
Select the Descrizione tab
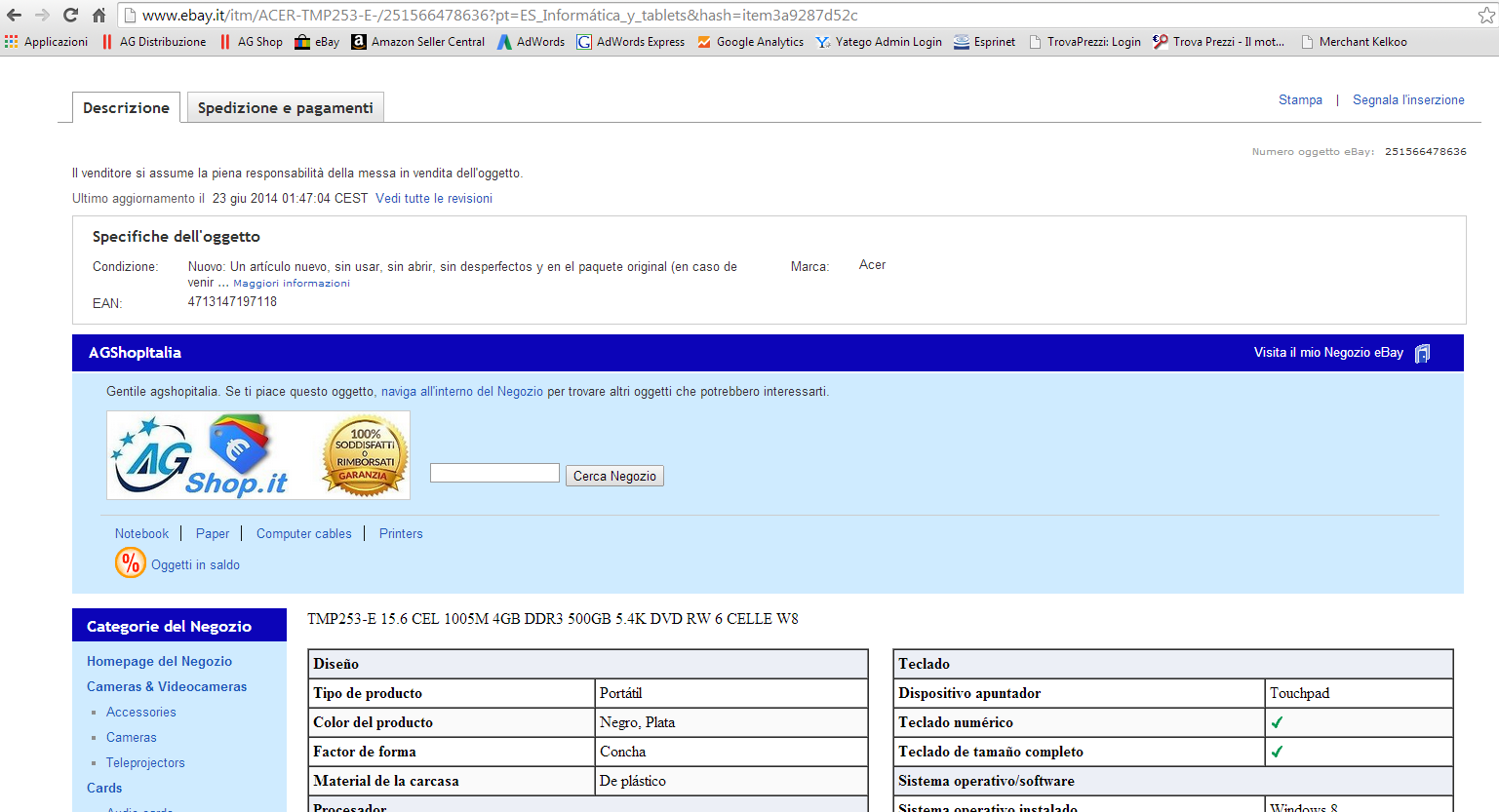pos(127,107)
